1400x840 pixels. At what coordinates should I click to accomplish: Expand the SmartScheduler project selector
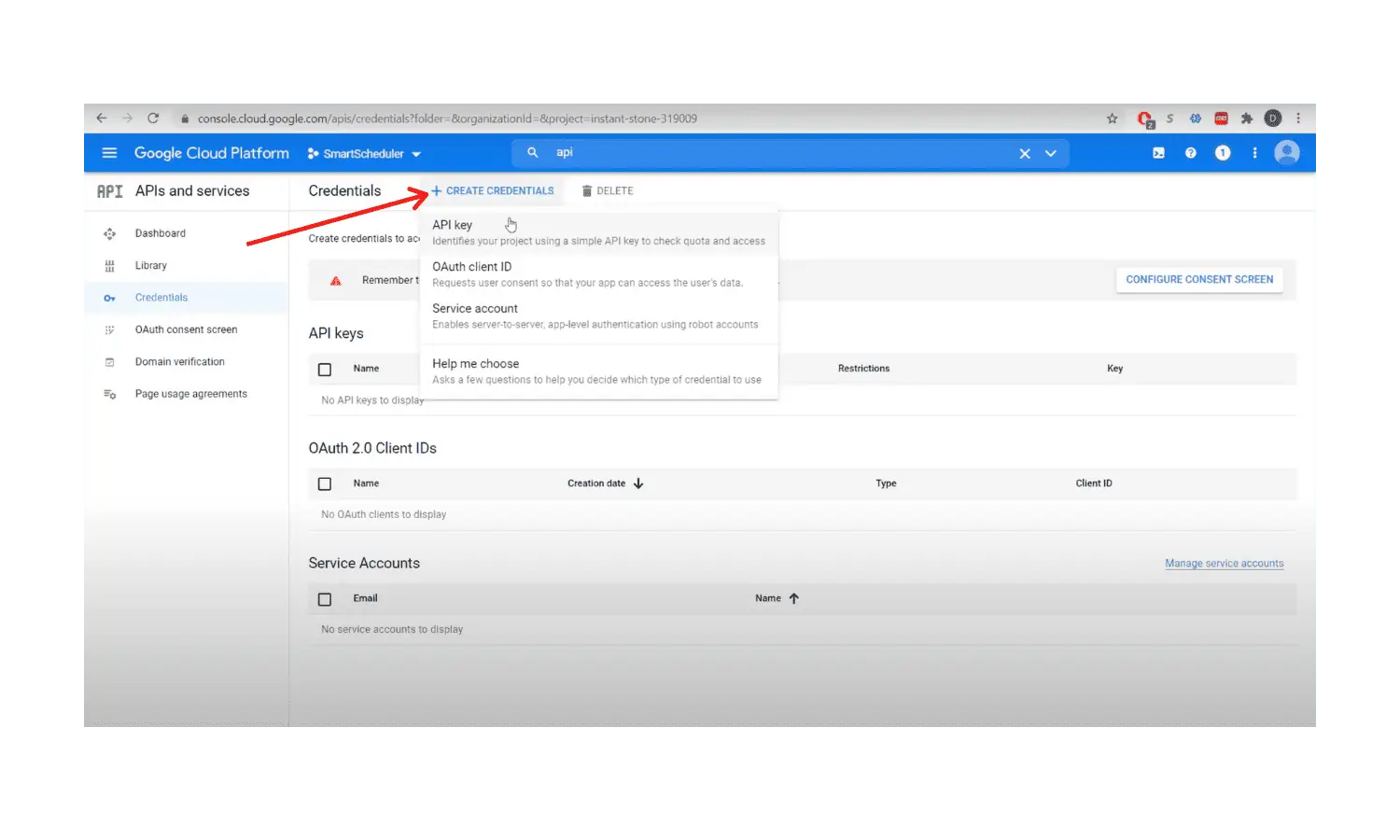365,154
